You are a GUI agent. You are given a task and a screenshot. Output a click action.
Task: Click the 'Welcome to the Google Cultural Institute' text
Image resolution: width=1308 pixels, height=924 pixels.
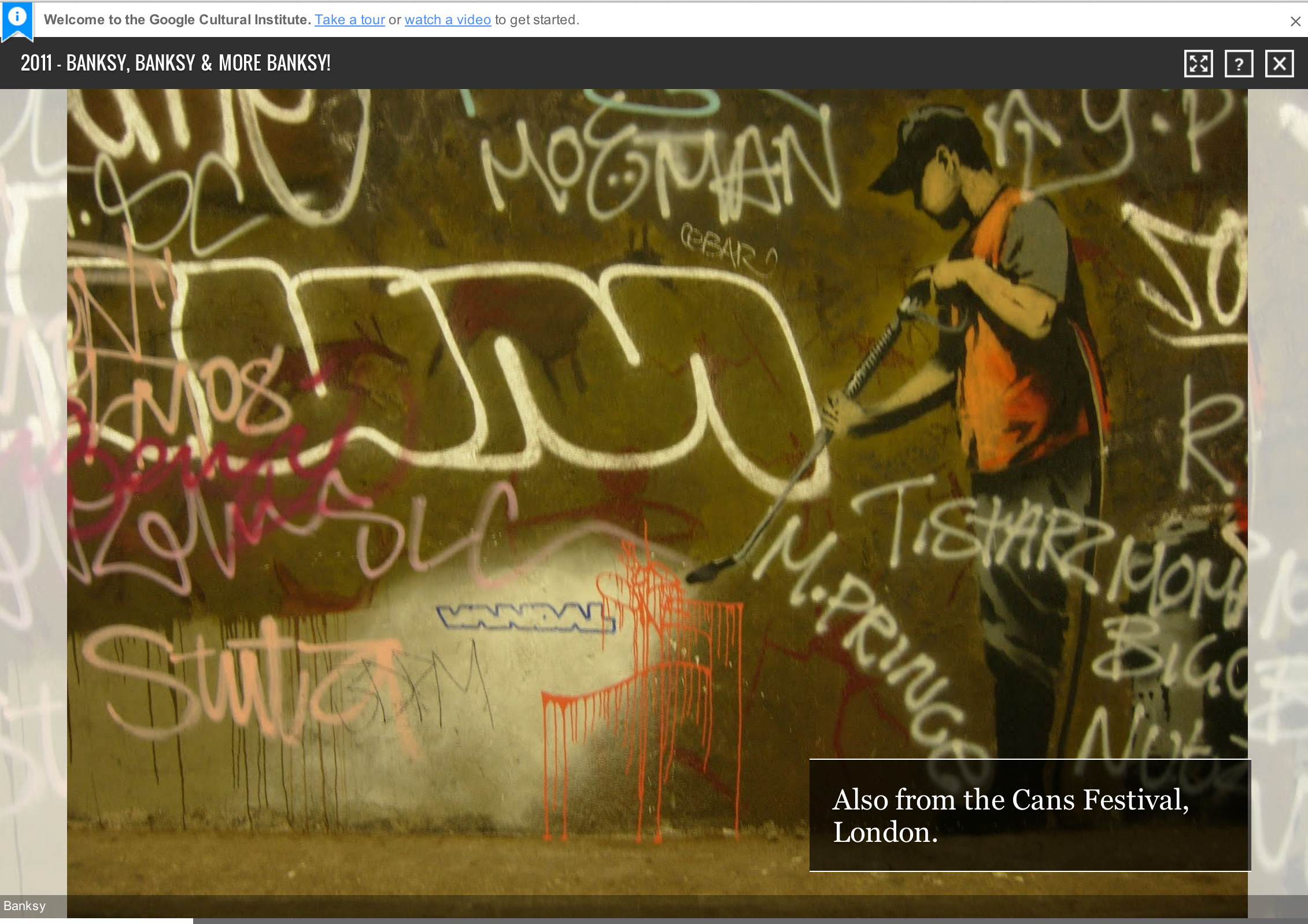point(177,20)
